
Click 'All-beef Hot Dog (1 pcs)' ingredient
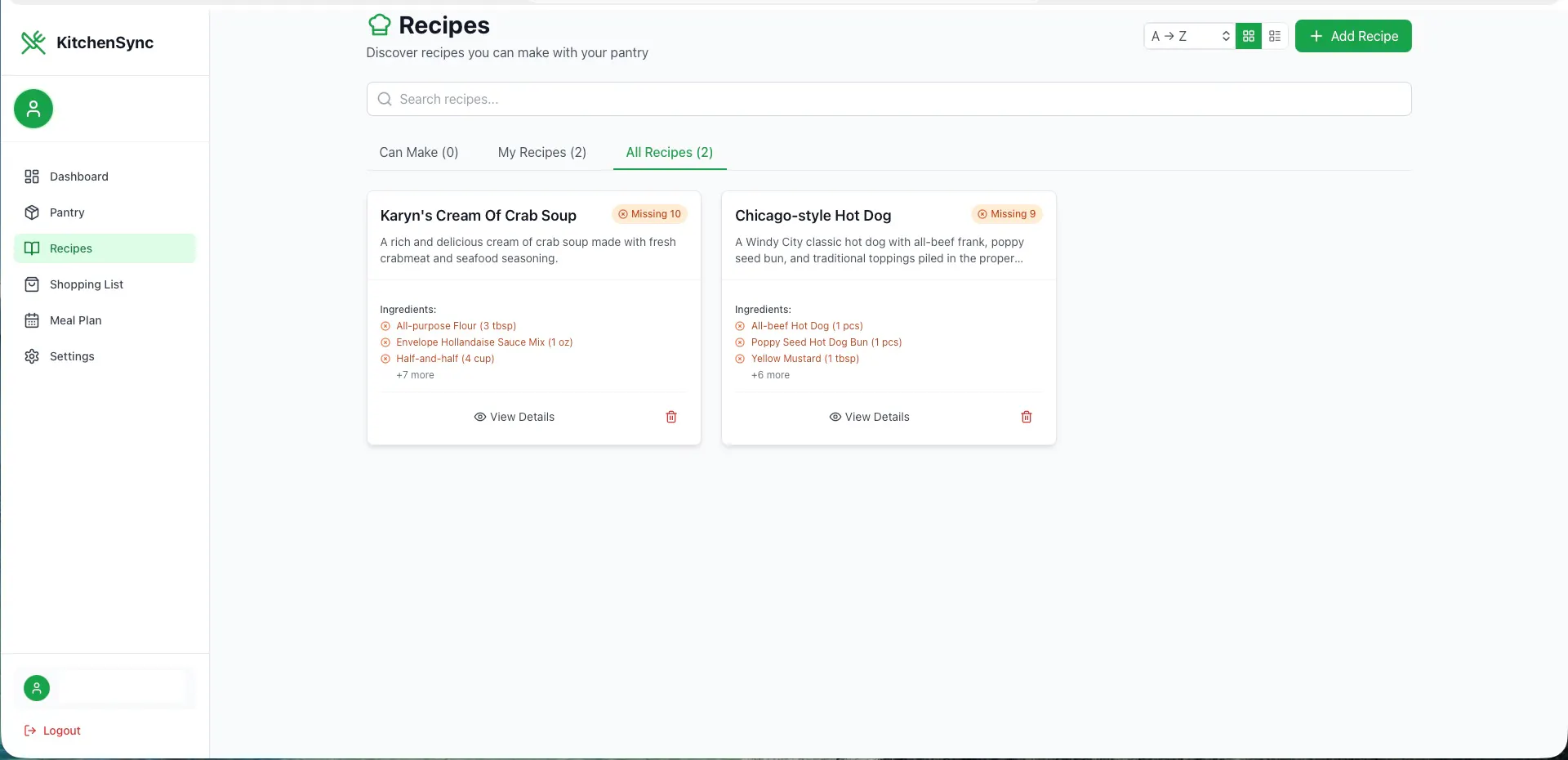(x=807, y=326)
